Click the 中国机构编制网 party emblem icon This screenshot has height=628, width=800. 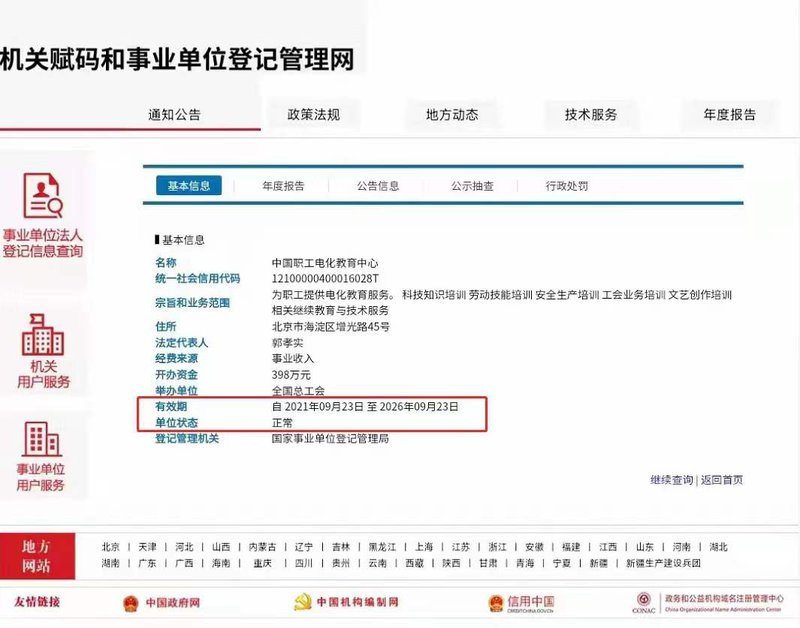point(303,602)
